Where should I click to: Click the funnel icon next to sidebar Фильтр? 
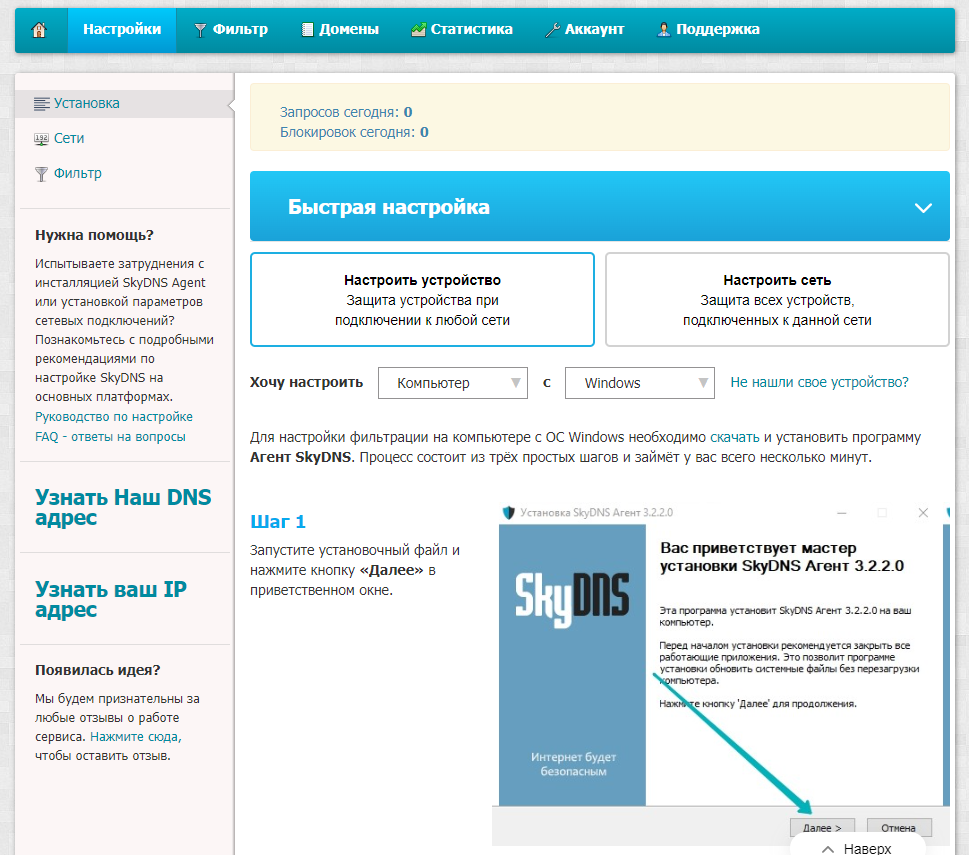41,174
